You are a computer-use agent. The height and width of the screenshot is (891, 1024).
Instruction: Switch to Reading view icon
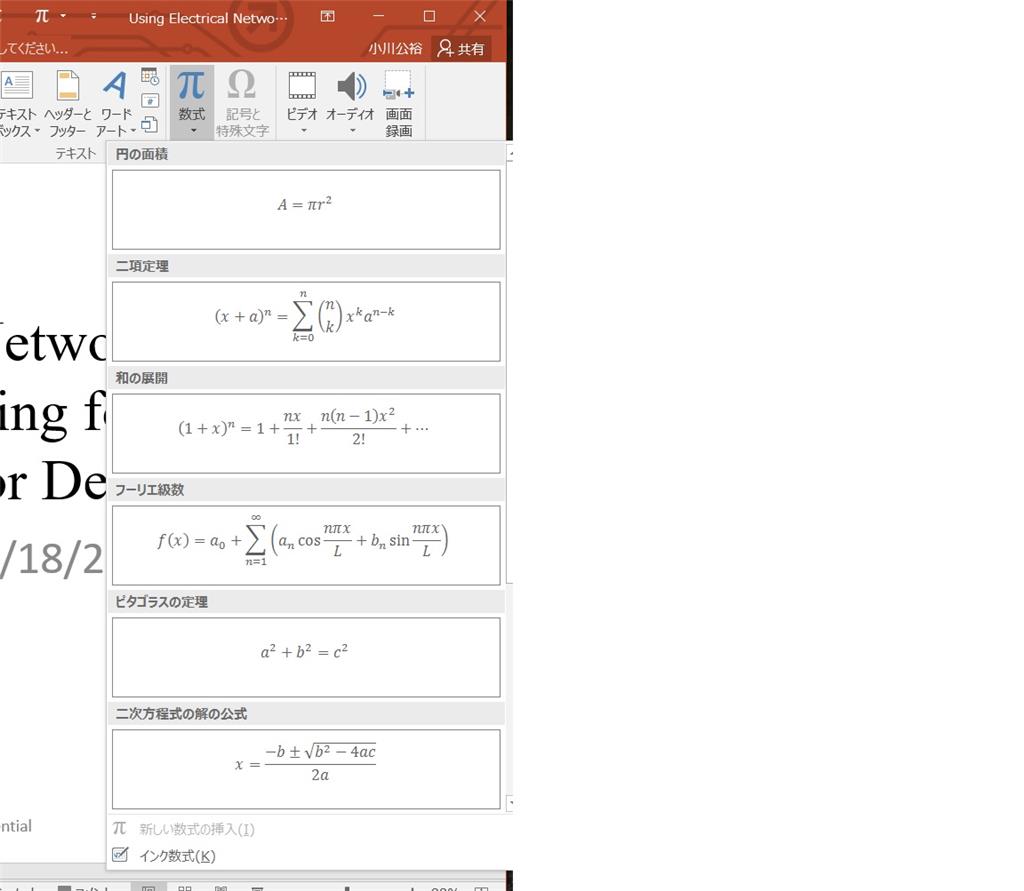221,888
